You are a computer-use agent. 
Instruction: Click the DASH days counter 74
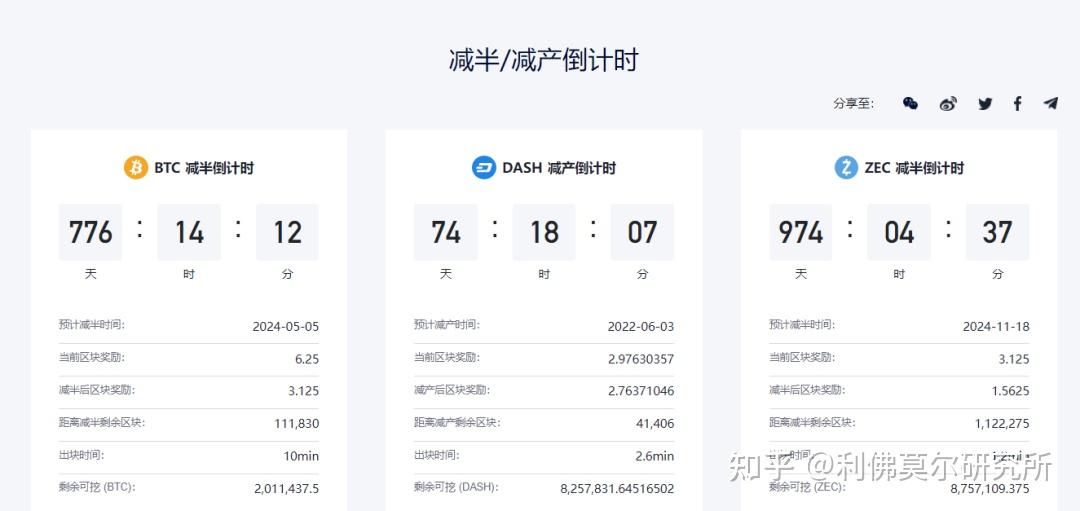click(x=446, y=232)
